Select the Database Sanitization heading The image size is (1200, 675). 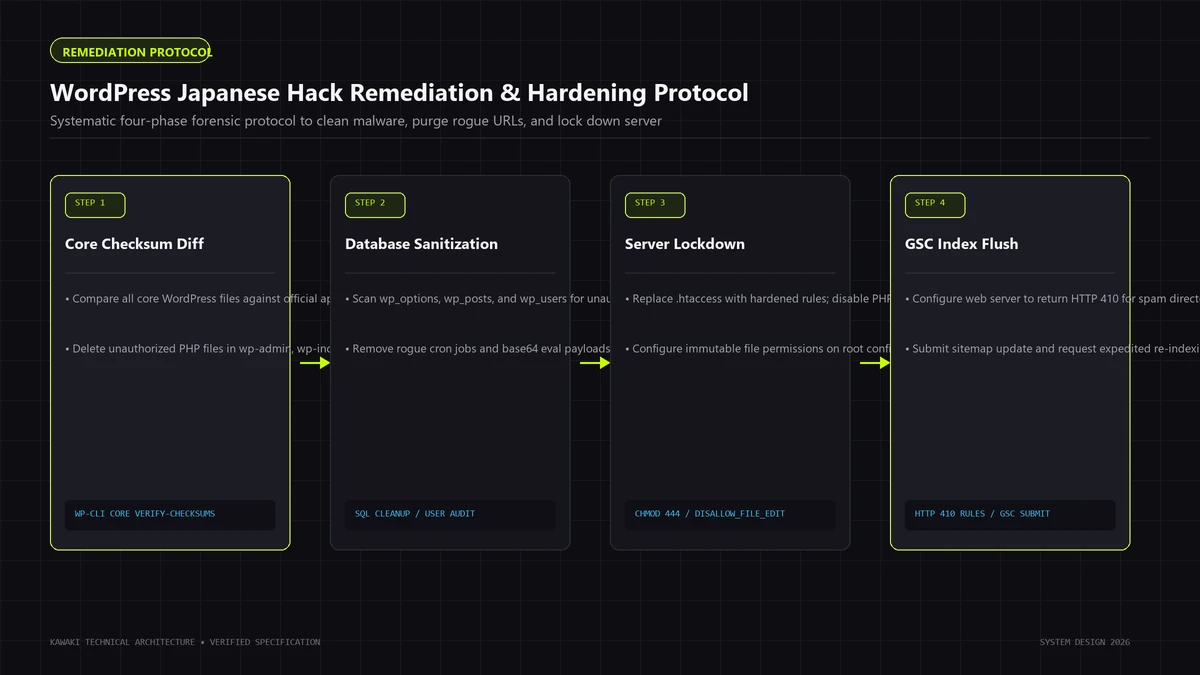[x=421, y=244]
